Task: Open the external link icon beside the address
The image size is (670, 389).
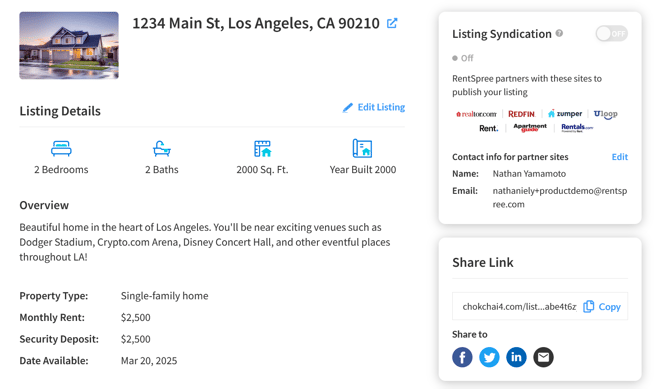Action: (392, 23)
